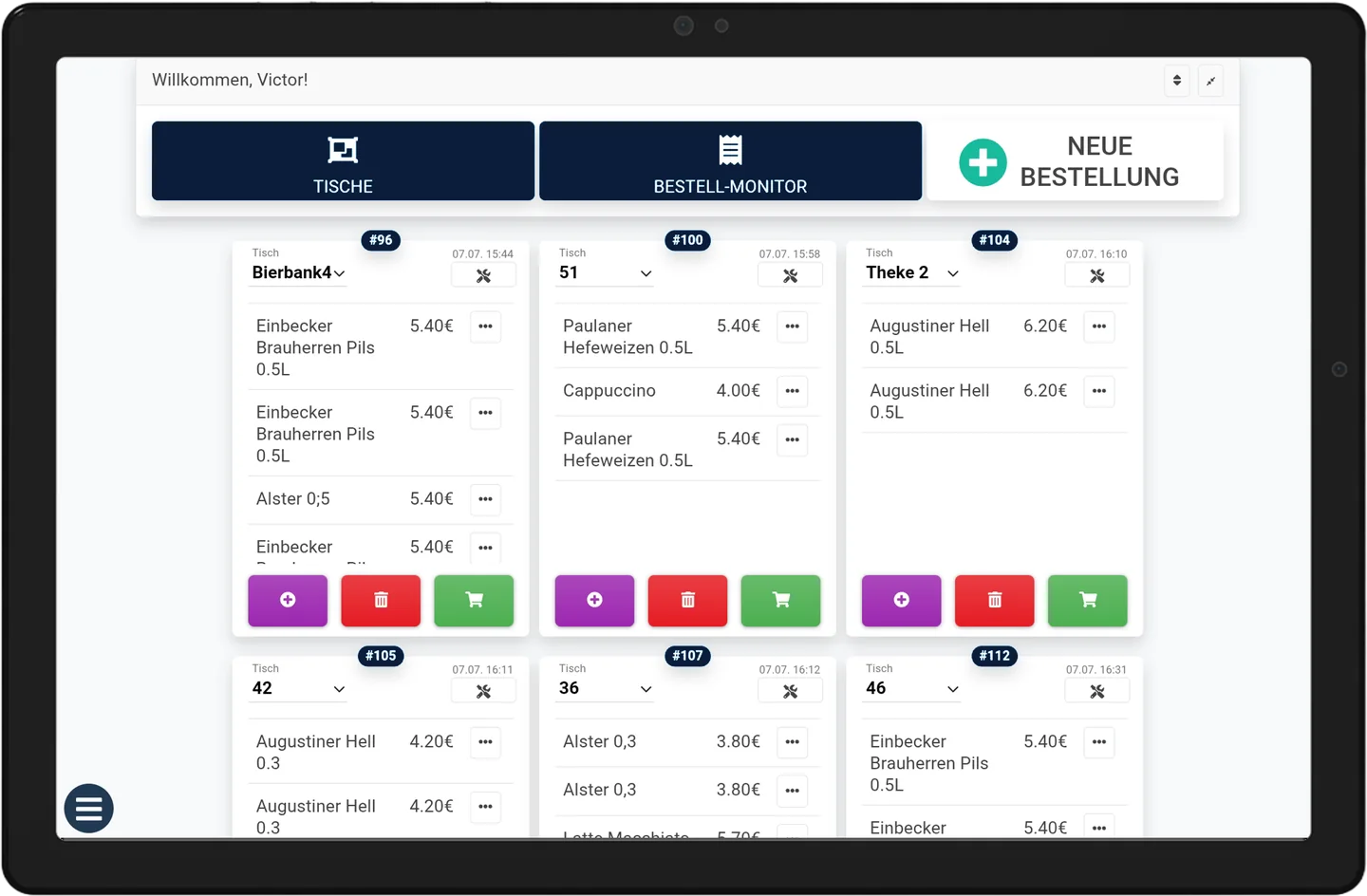Viewport: 1367px width, 896px height.
Task: Click the #112 order badge
Action: [x=994, y=656]
